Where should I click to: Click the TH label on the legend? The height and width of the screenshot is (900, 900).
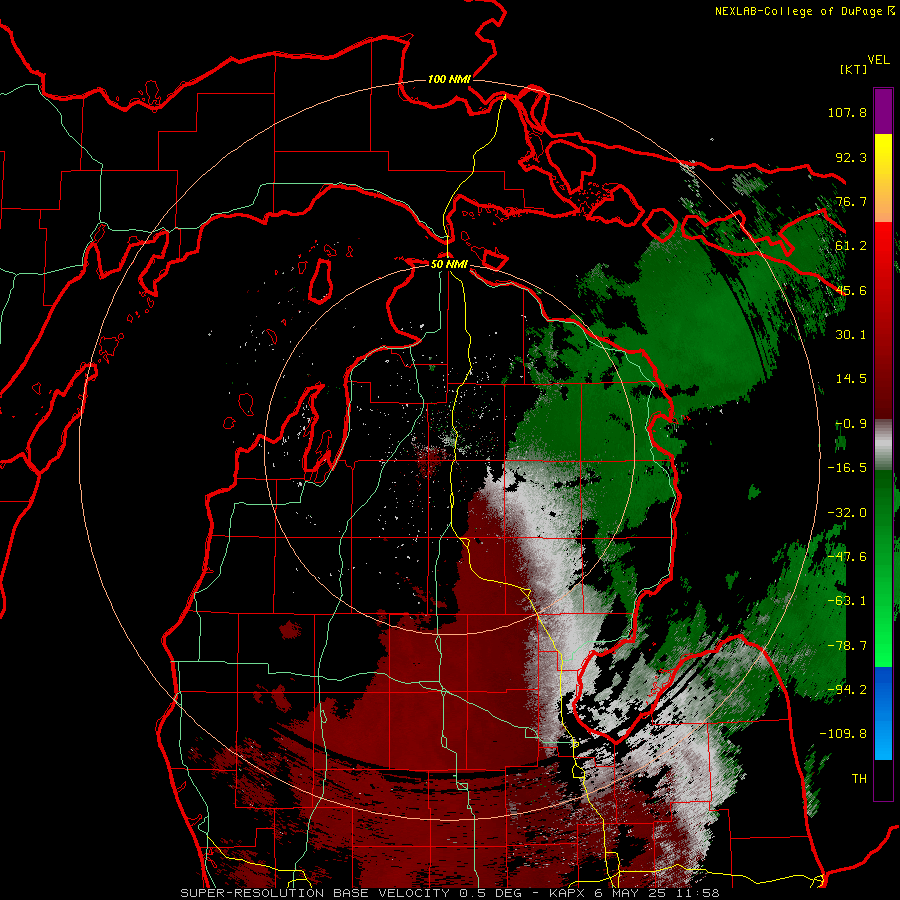[859, 779]
